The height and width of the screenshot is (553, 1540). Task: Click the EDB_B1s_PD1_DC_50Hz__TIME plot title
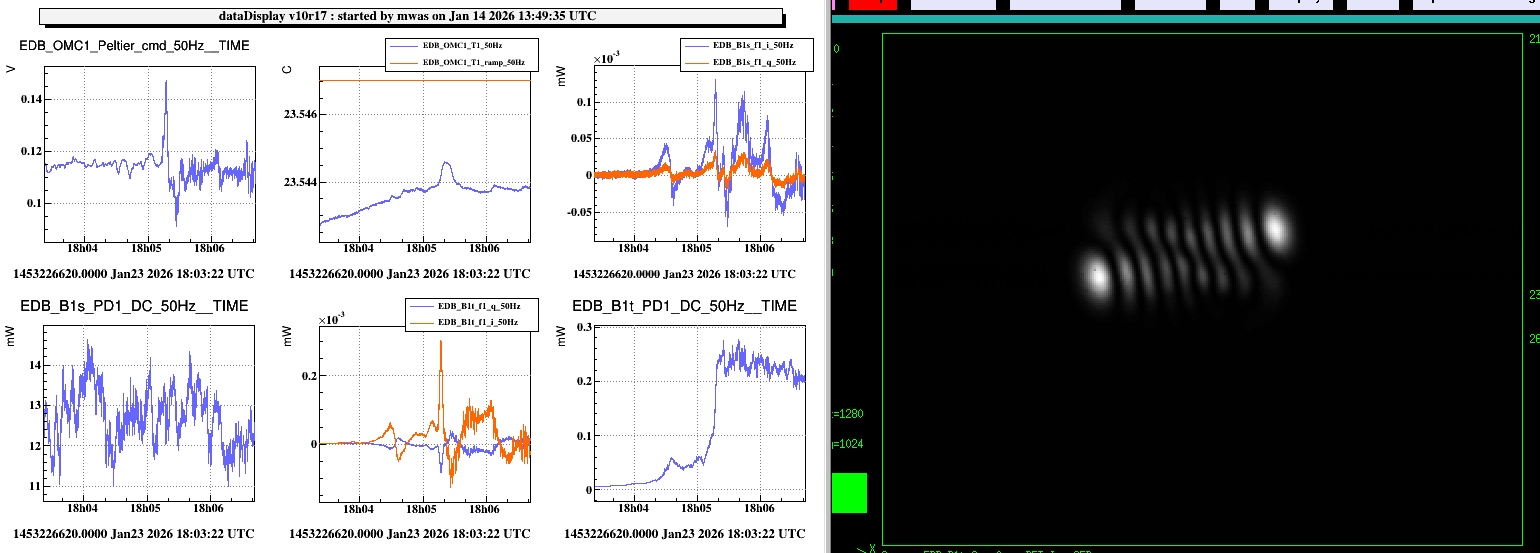[134, 306]
